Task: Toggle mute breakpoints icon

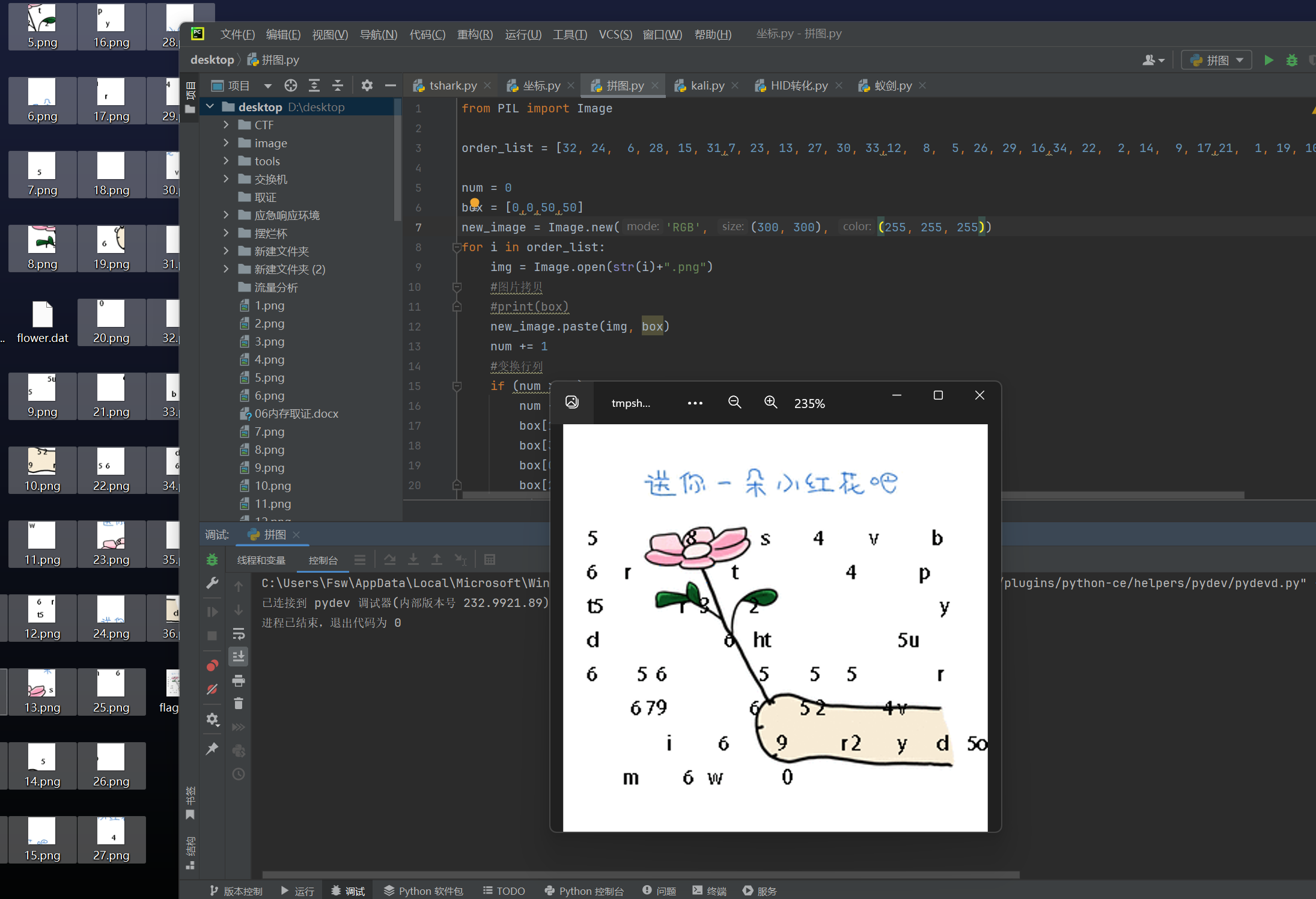Action: point(212,689)
